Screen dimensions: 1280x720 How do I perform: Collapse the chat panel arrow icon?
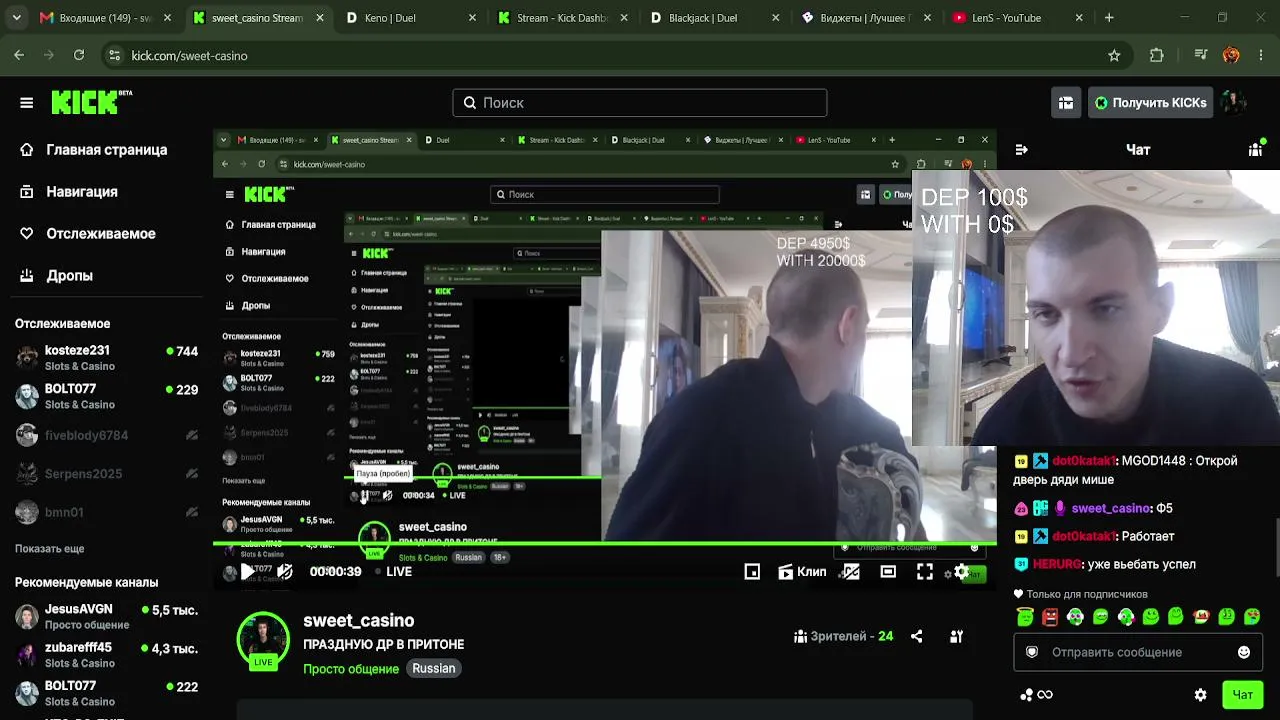[1021, 150]
